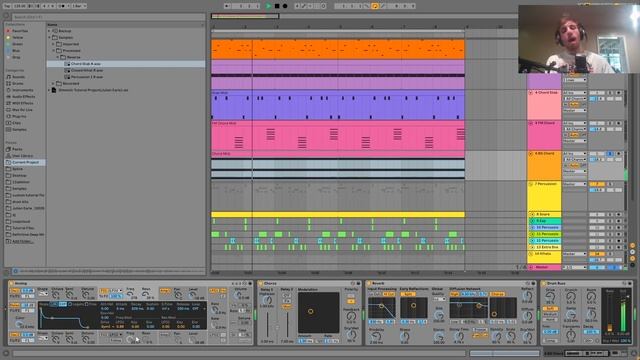The image size is (640, 360).
Task: Collapse the Samples folder tree
Action: coord(50,37)
